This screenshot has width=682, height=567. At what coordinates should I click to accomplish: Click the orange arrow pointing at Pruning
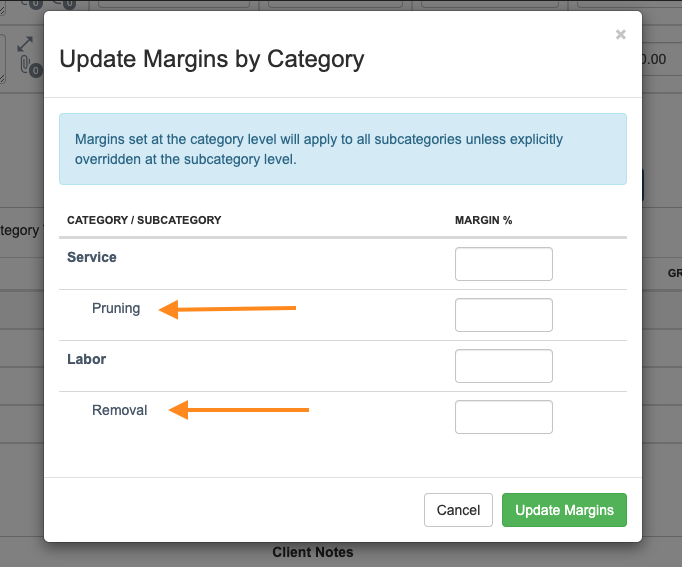click(x=229, y=309)
